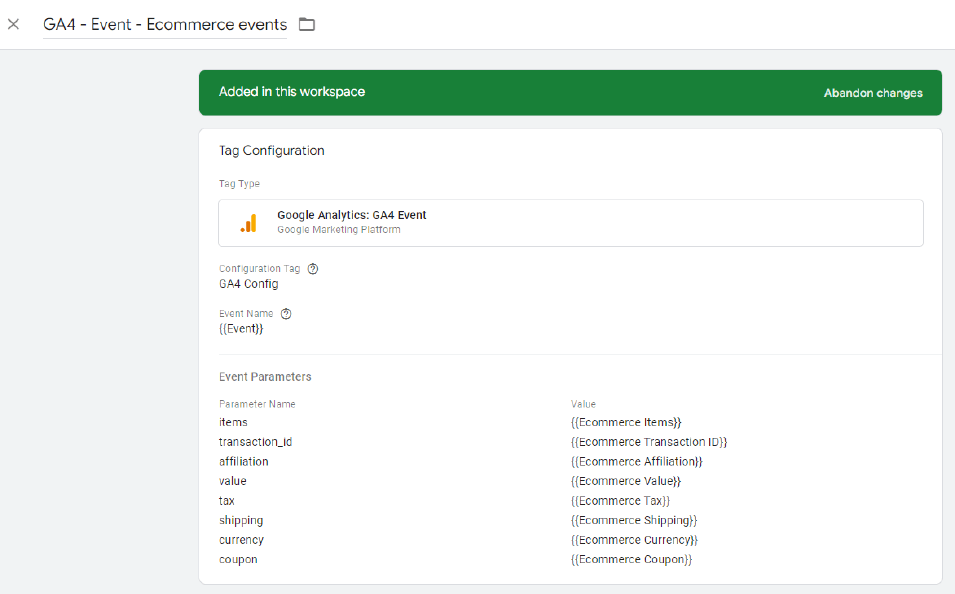955x594 pixels.
Task: Click the {{Ecommerce Affiliation}} value
Action: coord(636,462)
